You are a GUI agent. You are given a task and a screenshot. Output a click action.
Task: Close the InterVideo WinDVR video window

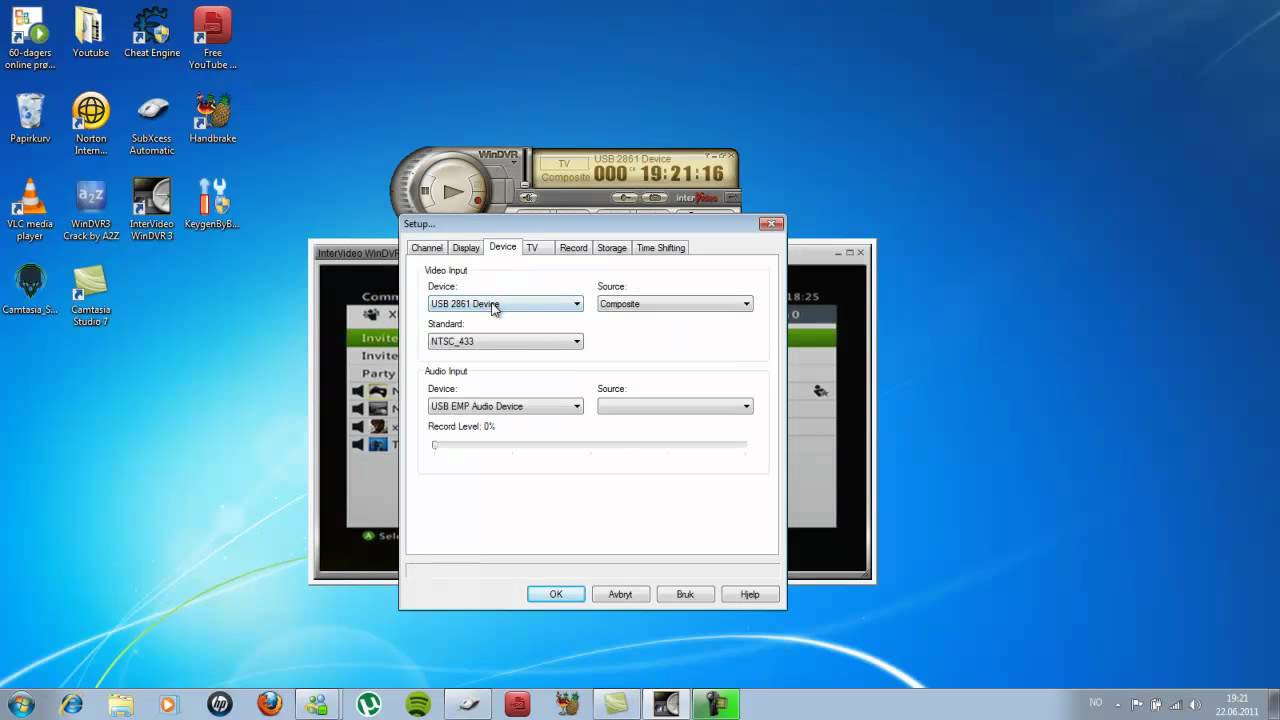[x=860, y=253]
